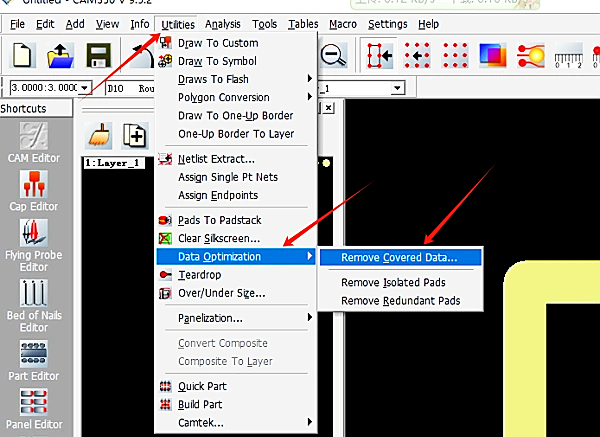Image resolution: width=600 pixels, height=437 pixels.
Task: Click the Save floppy disk icon
Action: (99, 55)
